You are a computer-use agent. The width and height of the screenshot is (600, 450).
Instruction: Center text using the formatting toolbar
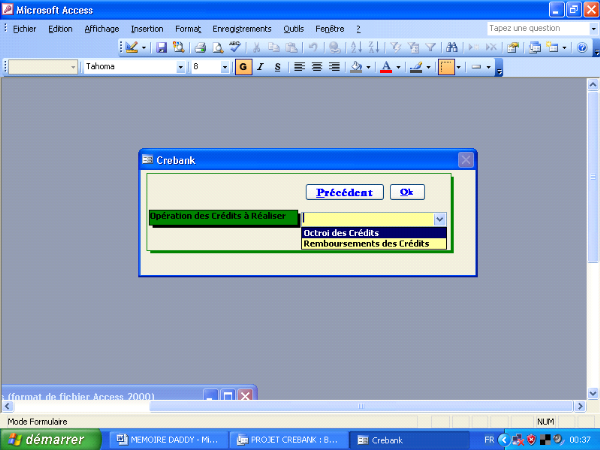pyautogui.click(x=317, y=67)
